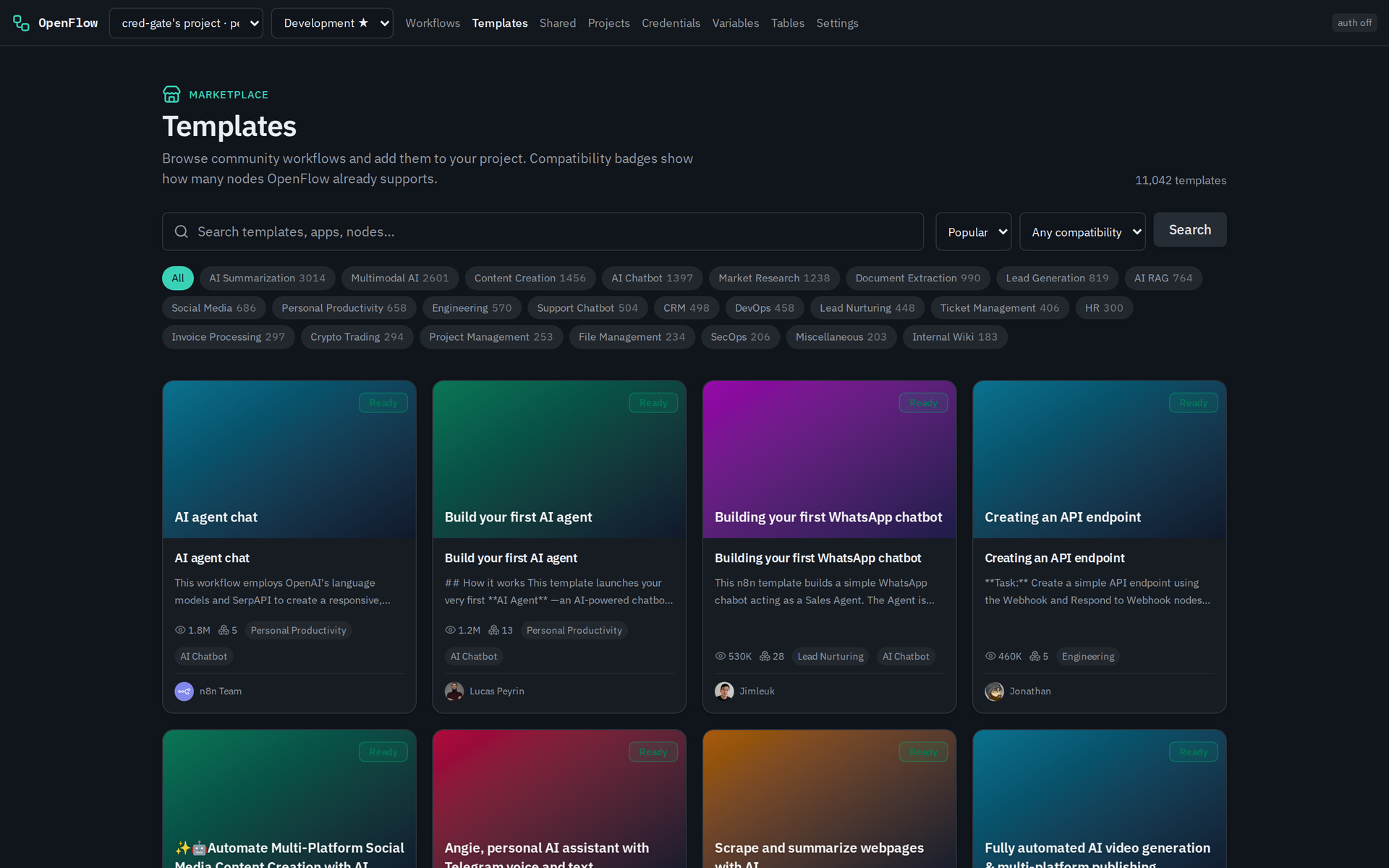Click Ready badge on Angie personal AI assistant card
The height and width of the screenshot is (868, 1389).
(x=653, y=752)
